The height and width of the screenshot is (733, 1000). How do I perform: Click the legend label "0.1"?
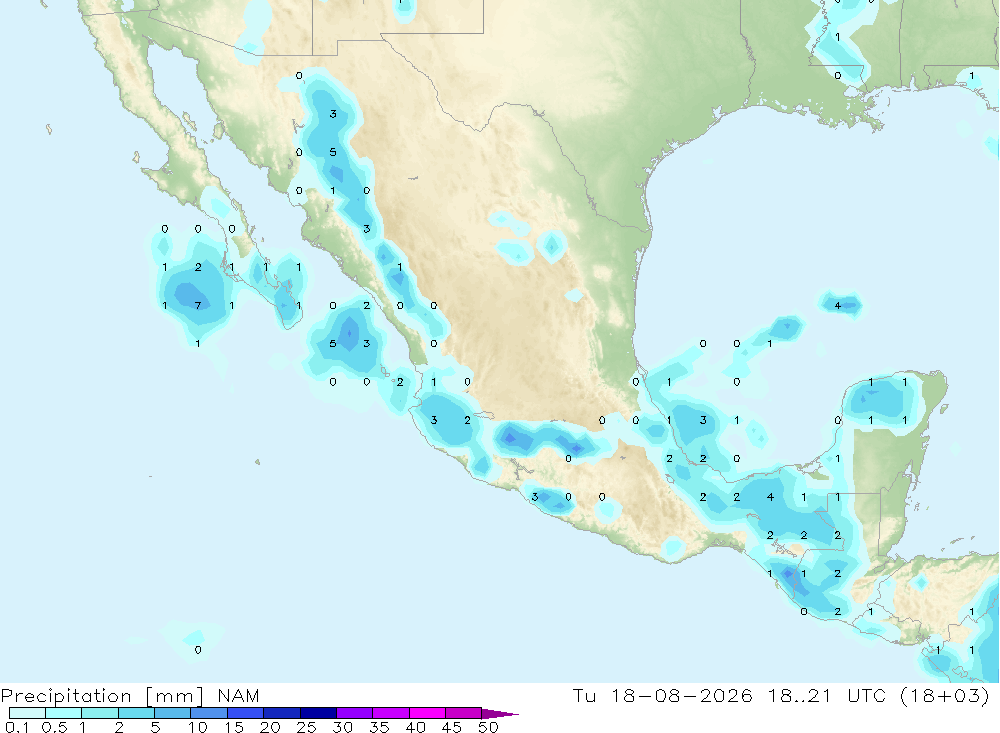point(17,727)
